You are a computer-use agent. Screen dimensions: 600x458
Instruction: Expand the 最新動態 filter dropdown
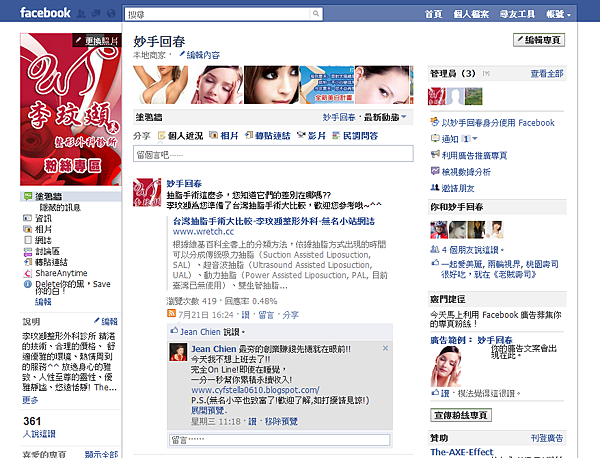pyautogui.click(x=385, y=117)
